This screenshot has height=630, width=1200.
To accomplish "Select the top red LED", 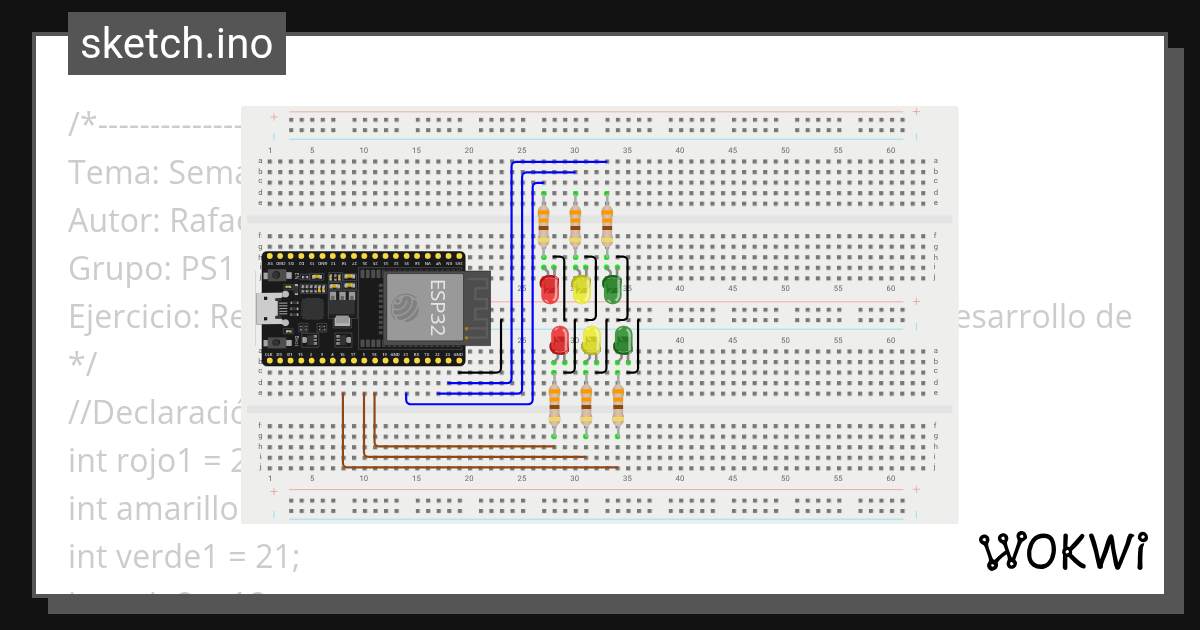I will 550,288.
